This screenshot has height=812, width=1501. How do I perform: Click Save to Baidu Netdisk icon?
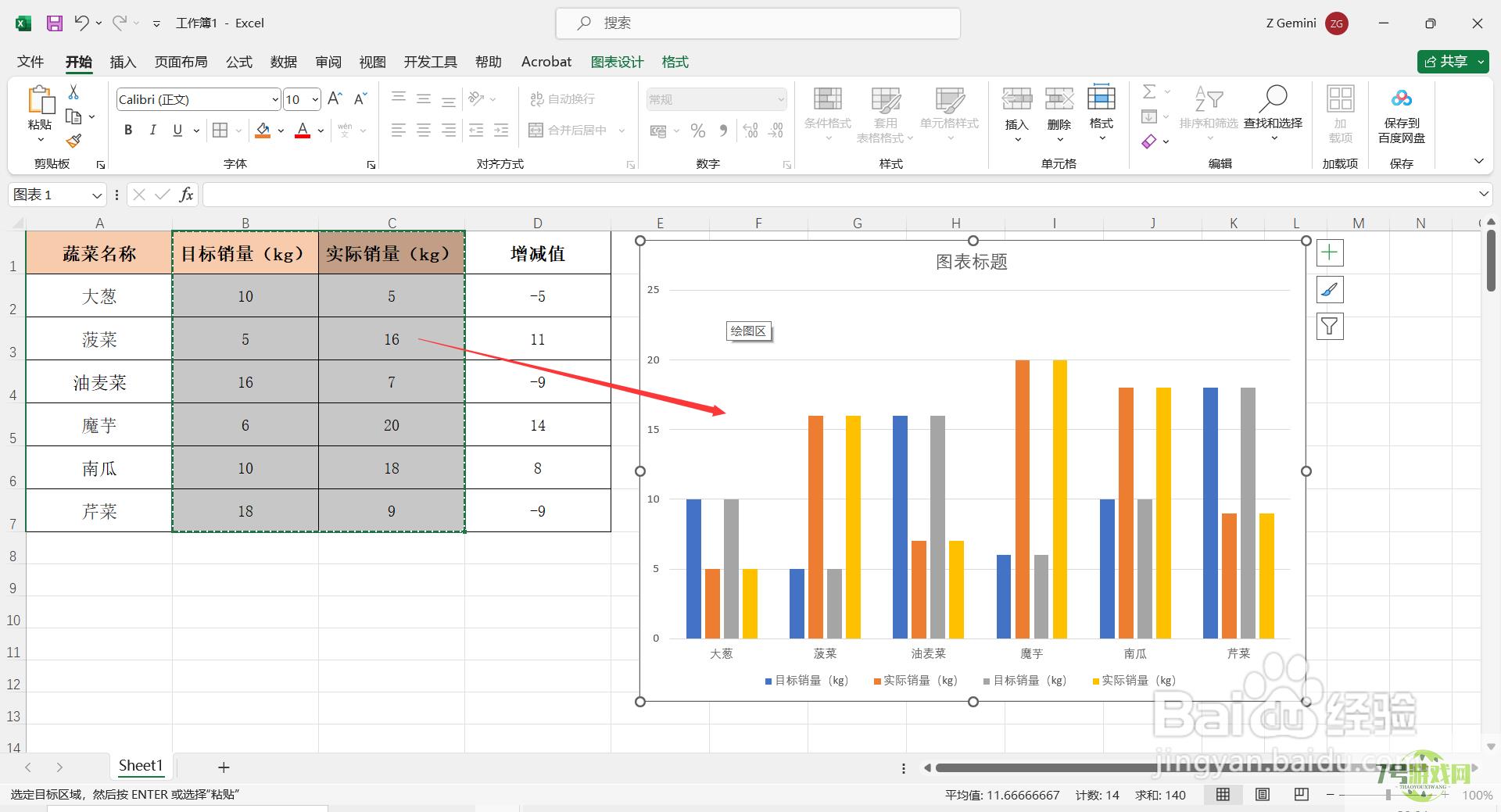point(1402,116)
